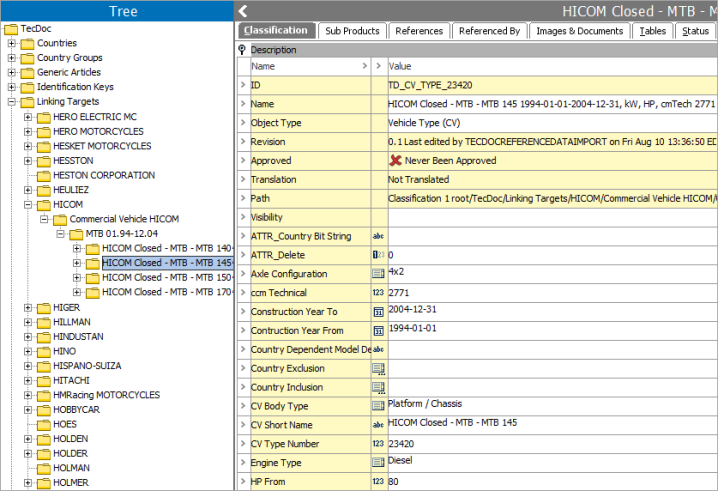
Task: Open list icon for Country Exclusion
Action: point(378,369)
